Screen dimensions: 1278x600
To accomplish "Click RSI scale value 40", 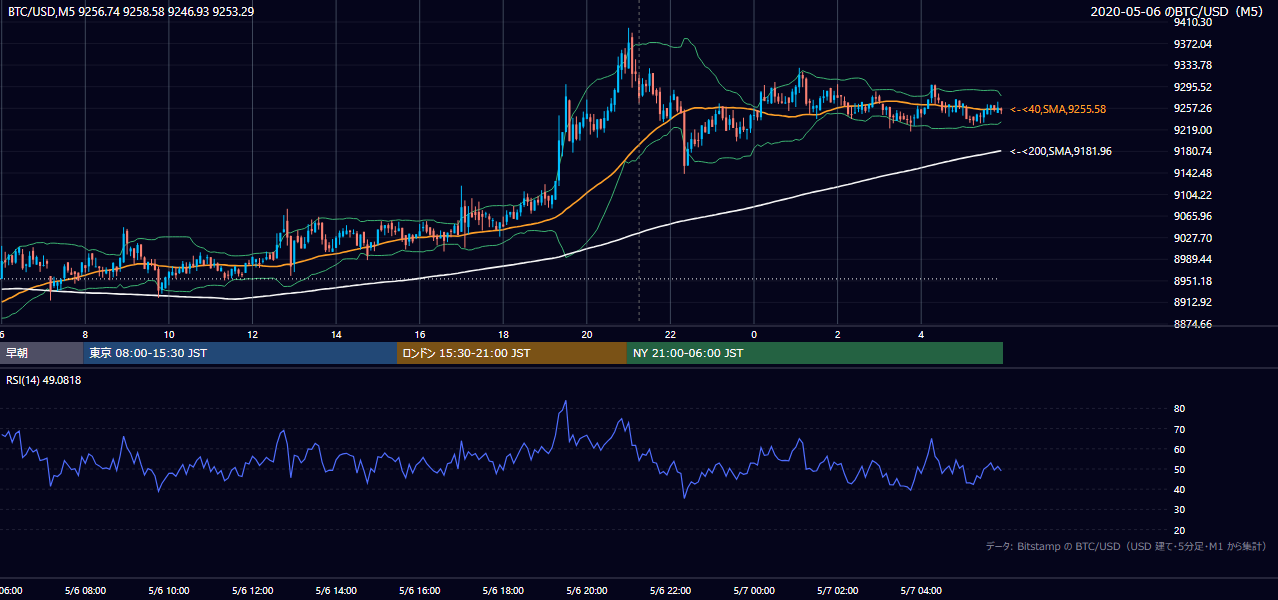I will pos(1179,489).
